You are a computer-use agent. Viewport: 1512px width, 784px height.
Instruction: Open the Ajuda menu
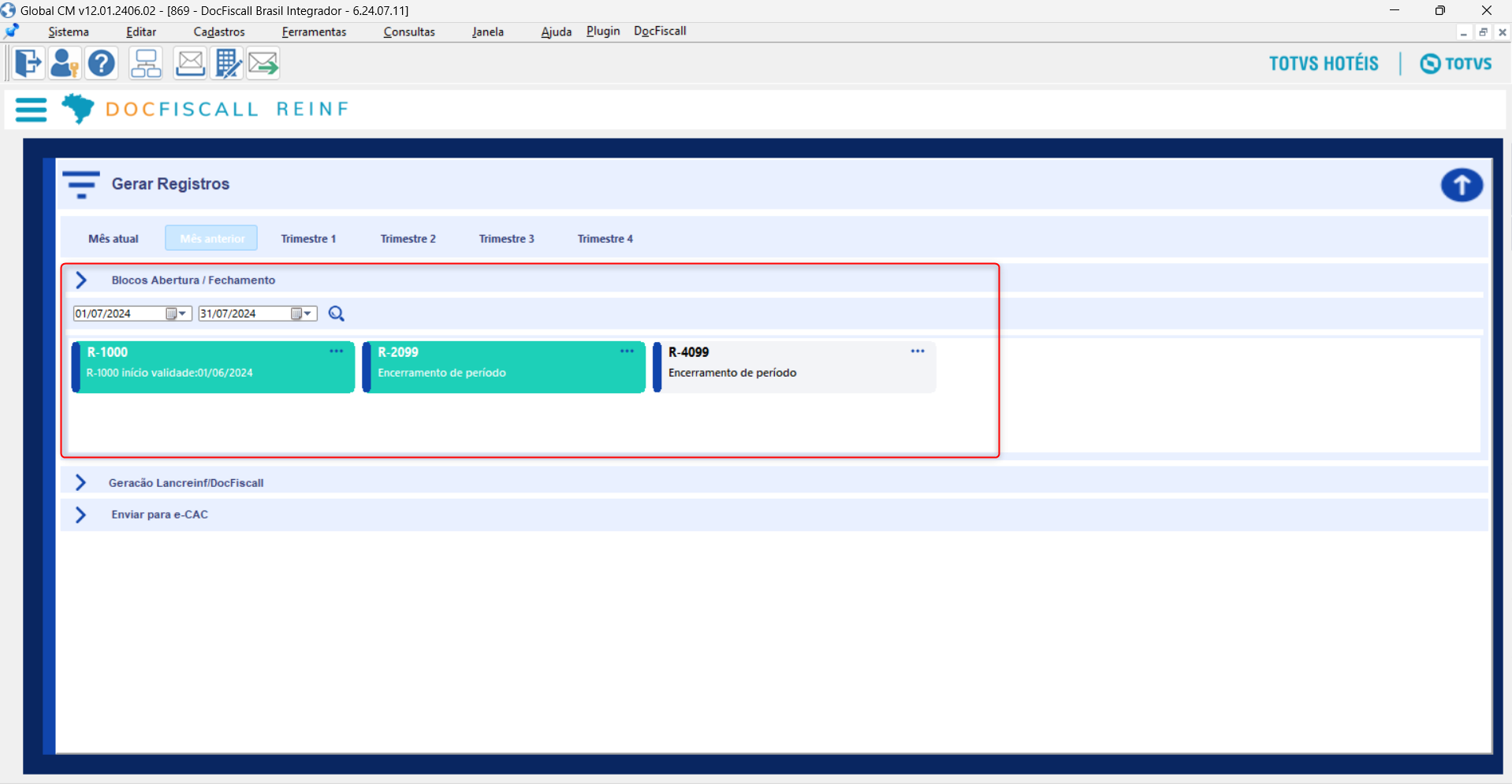pyautogui.click(x=557, y=32)
